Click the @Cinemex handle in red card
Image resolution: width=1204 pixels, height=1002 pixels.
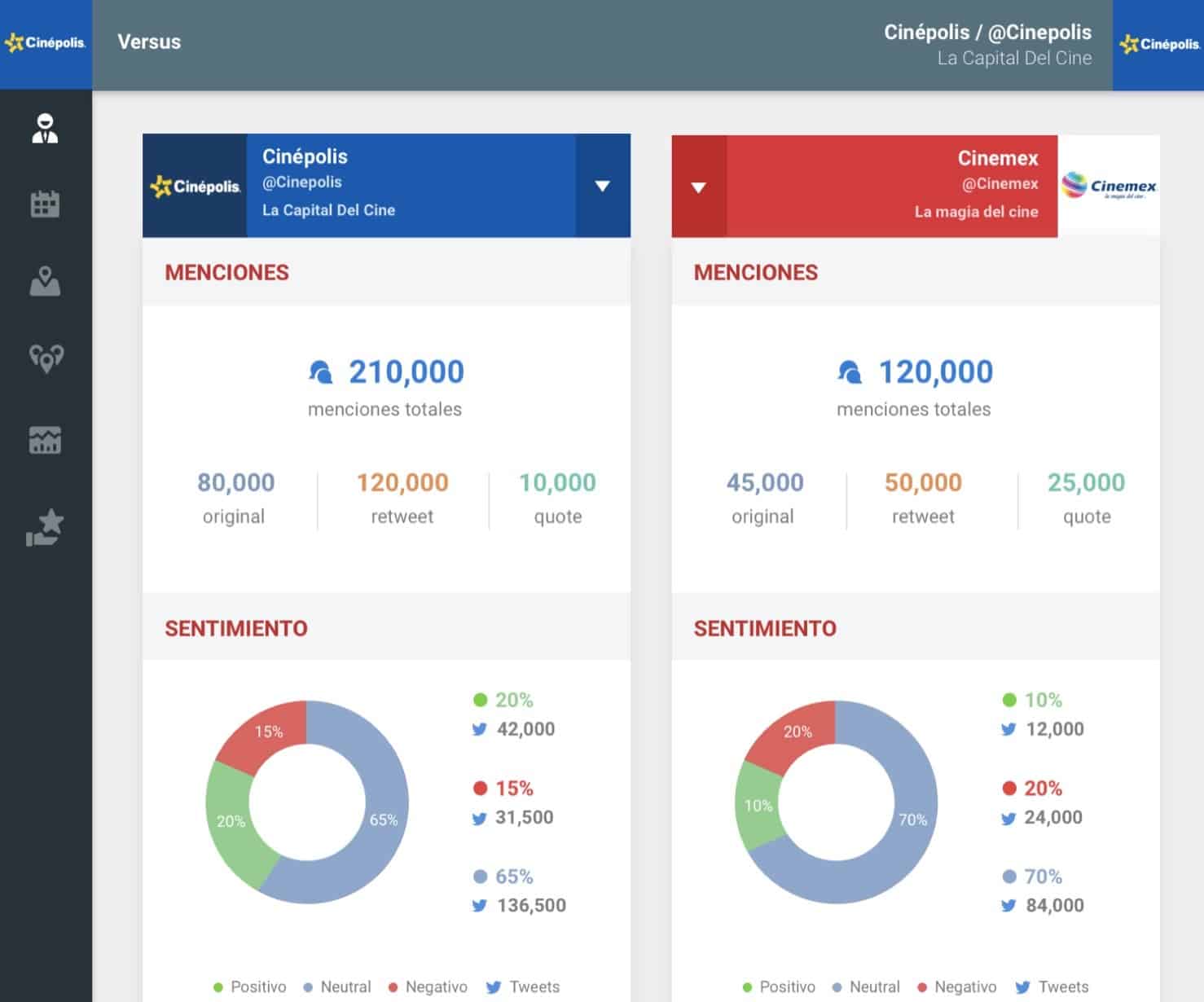(x=1000, y=184)
